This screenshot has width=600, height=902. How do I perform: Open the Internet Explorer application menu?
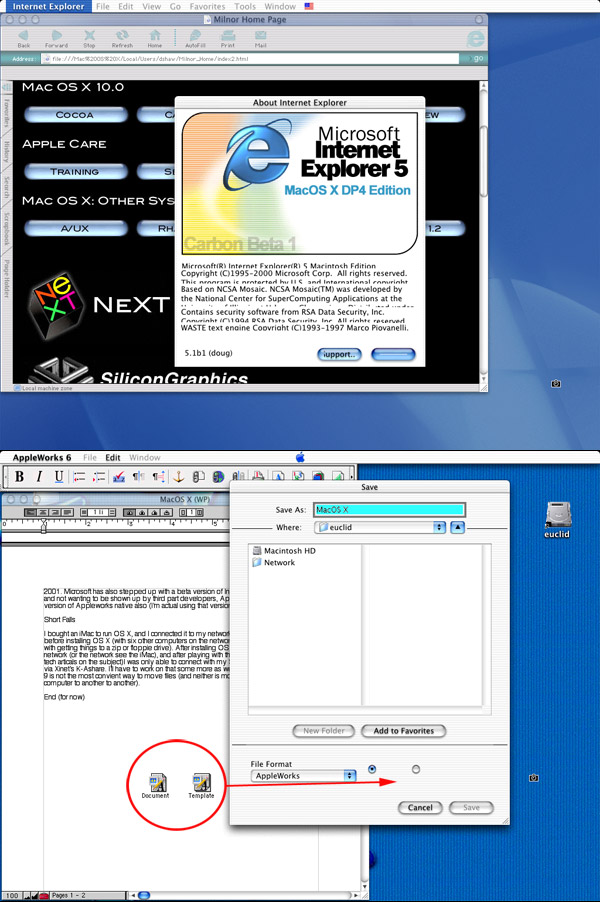click(x=48, y=6)
